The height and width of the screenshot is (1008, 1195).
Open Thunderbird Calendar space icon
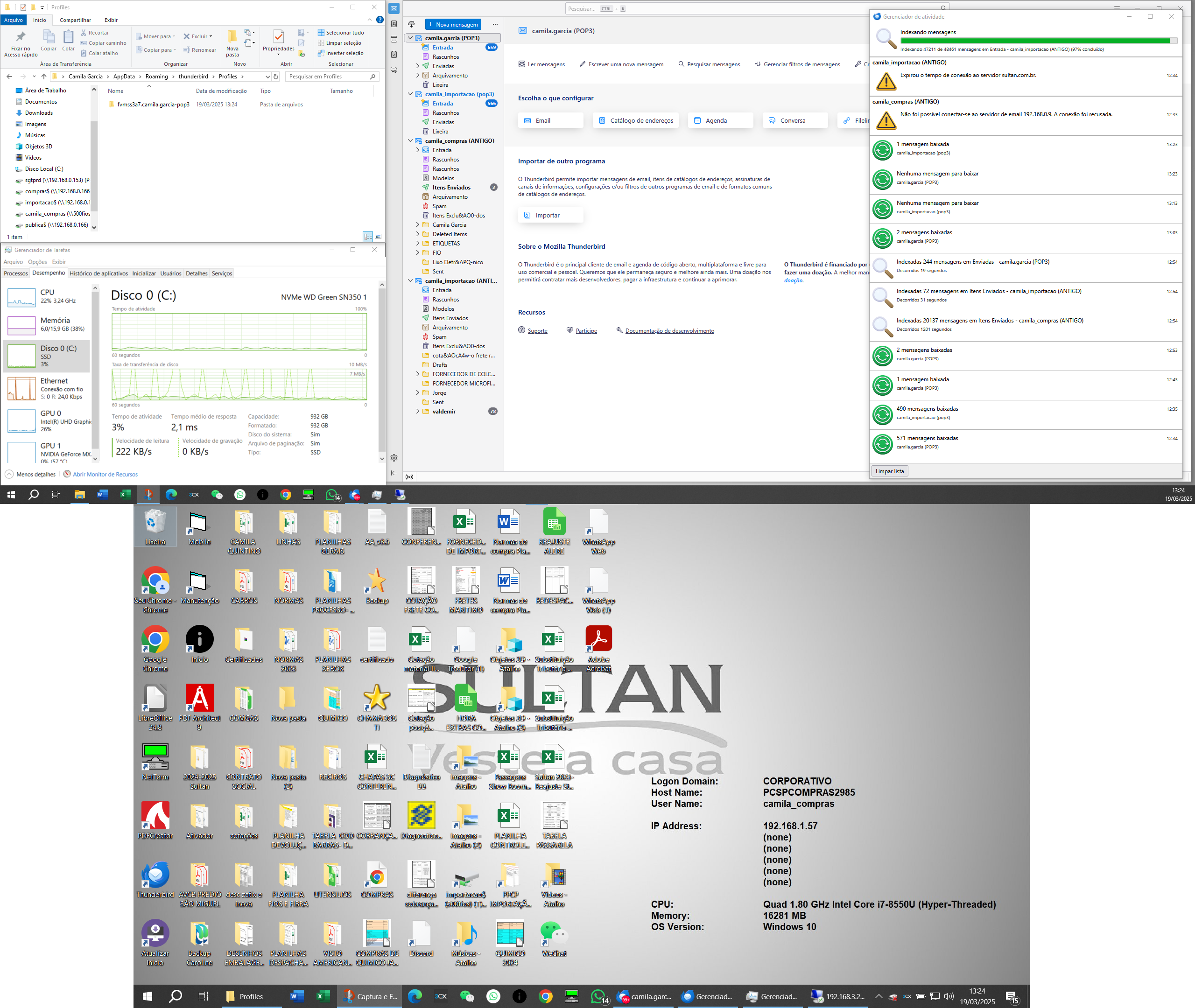pos(394,39)
